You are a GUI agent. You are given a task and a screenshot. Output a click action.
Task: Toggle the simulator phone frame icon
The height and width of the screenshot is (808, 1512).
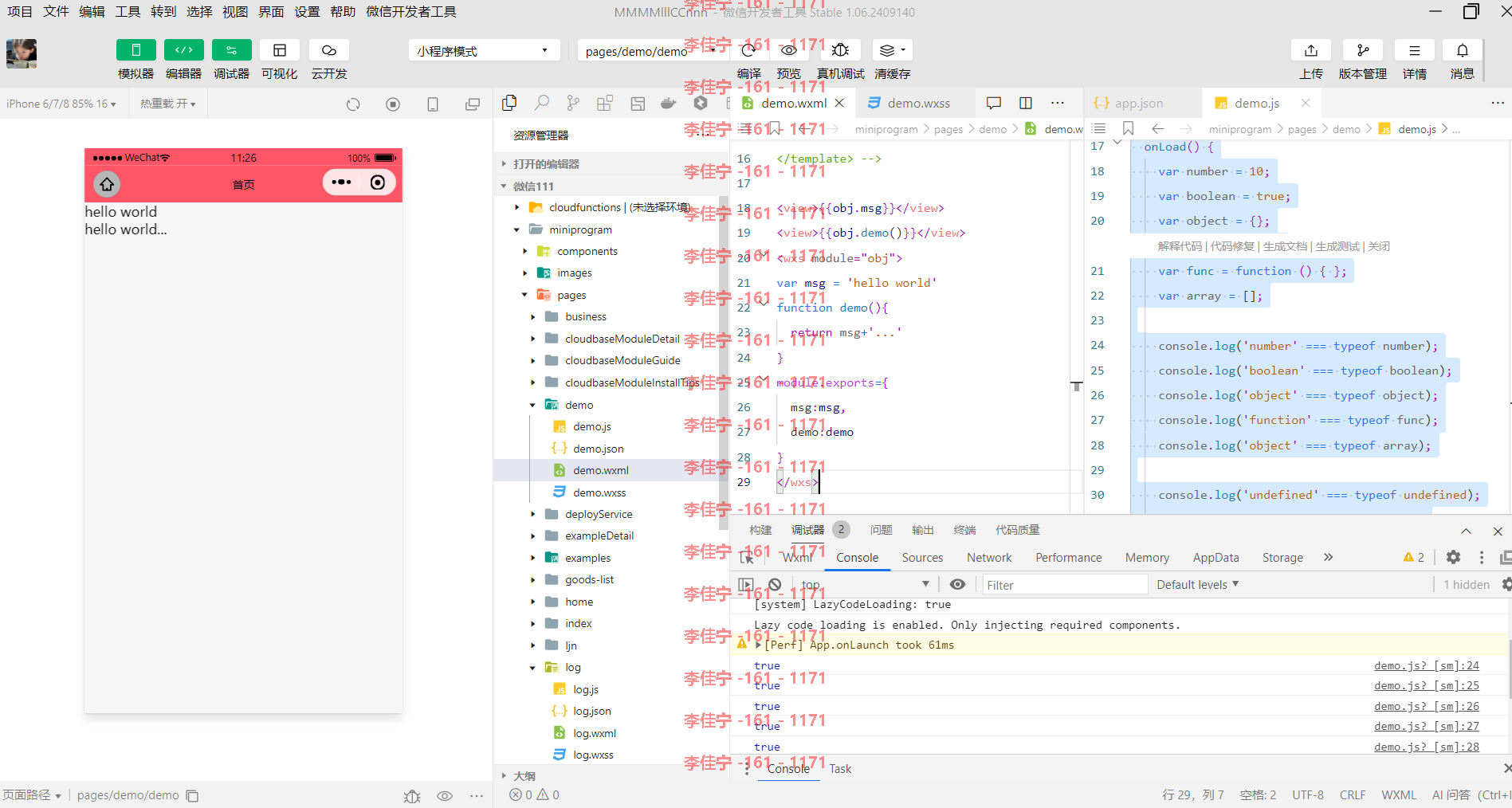coord(433,104)
